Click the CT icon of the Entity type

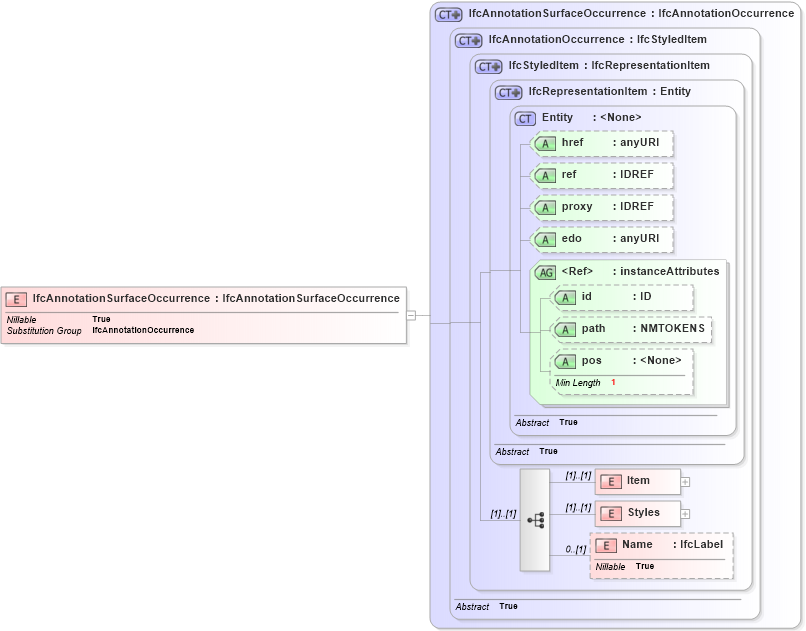pos(524,117)
